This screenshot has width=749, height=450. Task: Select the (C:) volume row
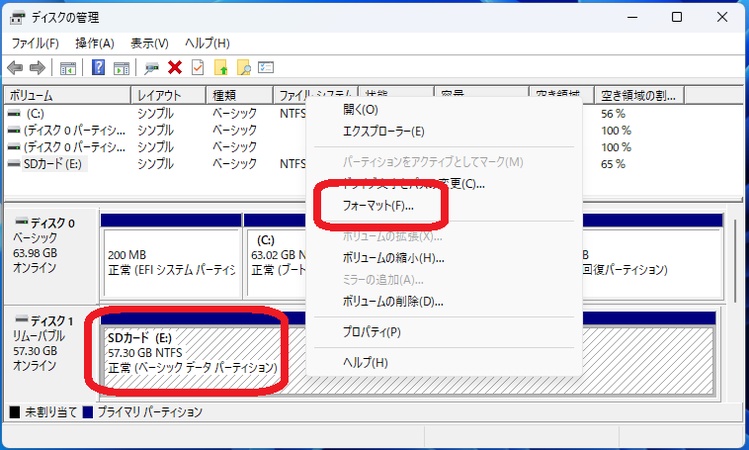coord(155,114)
